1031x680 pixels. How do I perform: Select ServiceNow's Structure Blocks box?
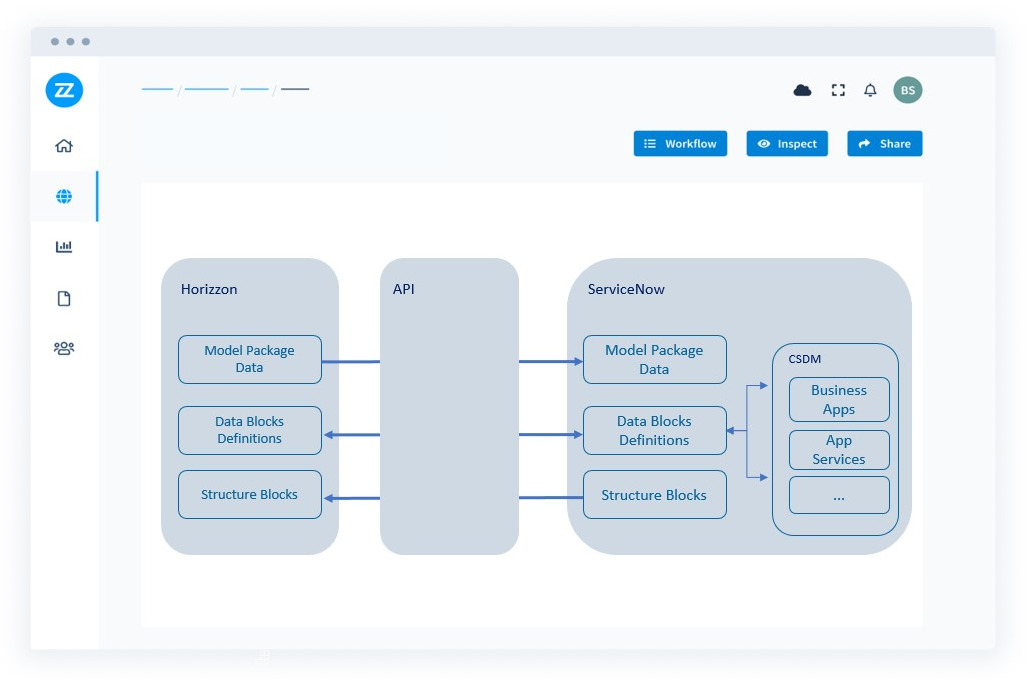click(x=654, y=494)
